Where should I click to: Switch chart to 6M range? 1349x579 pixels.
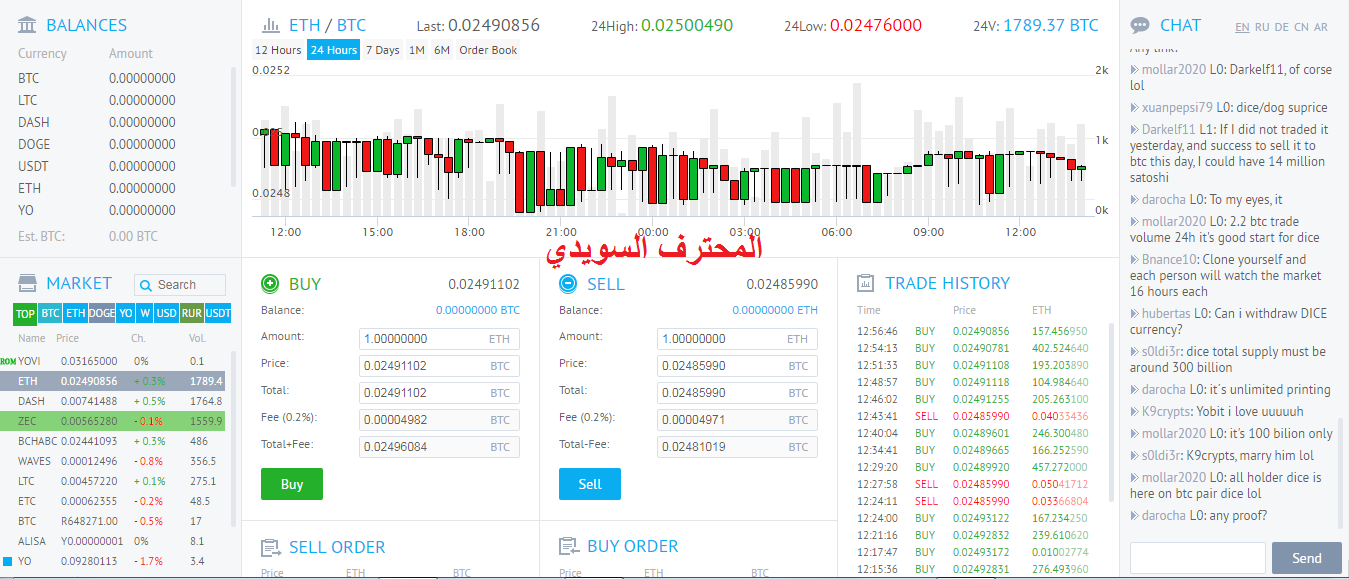pyautogui.click(x=442, y=50)
